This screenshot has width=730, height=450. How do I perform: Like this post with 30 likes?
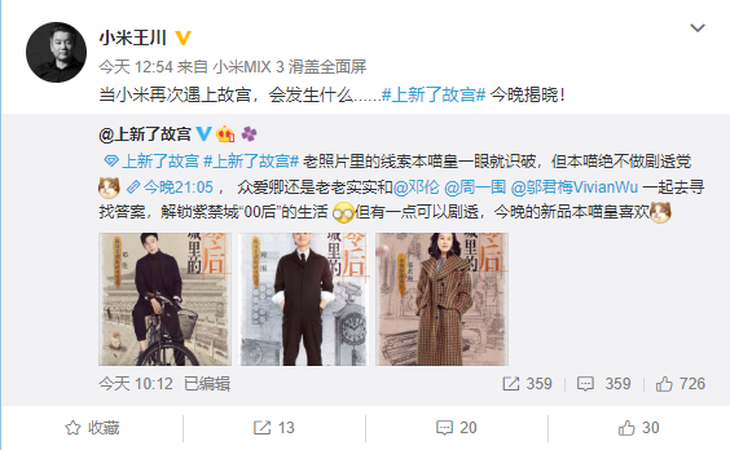click(x=638, y=428)
